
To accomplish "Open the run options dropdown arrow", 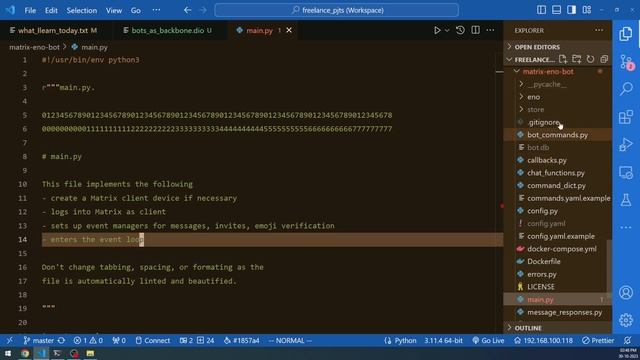I will 447,30.
